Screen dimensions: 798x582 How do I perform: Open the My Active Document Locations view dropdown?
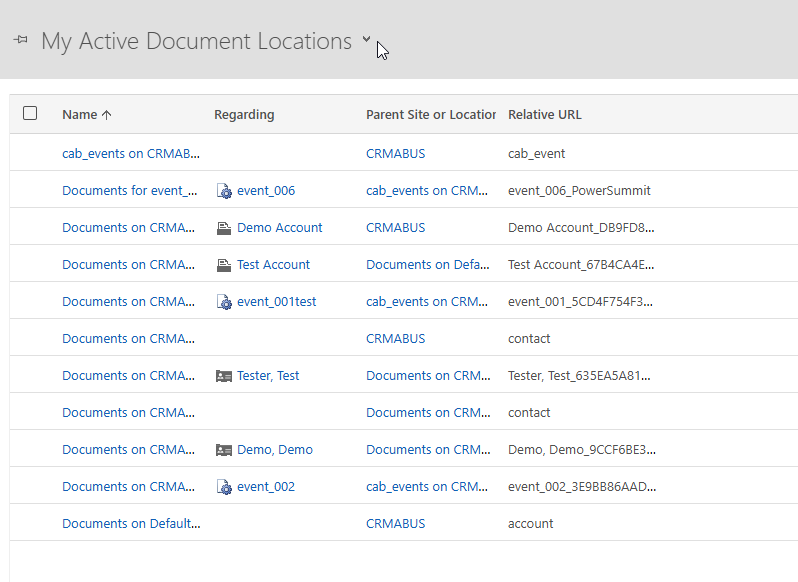366,39
